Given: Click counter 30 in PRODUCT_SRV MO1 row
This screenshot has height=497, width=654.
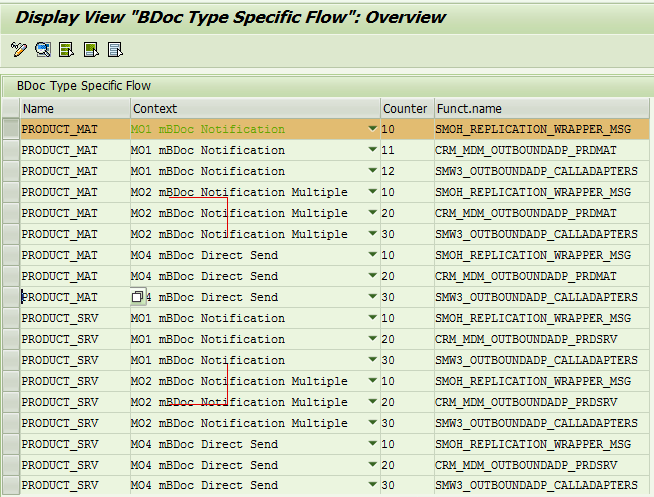Looking at the screenshot, I should pyautogui.click(x=388, y=360).
